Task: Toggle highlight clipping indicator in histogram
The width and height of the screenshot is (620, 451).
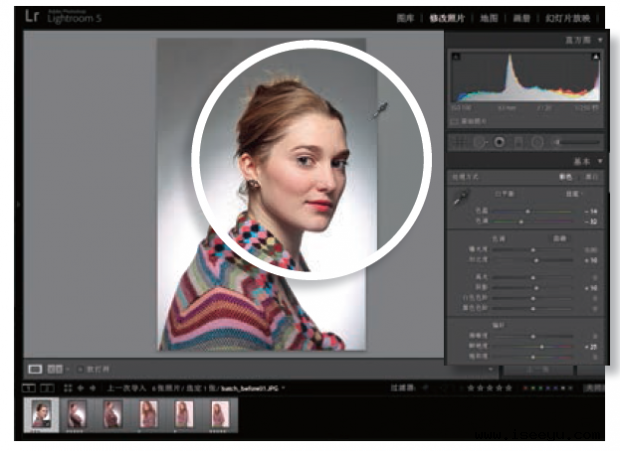Action: tap(595, 57)
